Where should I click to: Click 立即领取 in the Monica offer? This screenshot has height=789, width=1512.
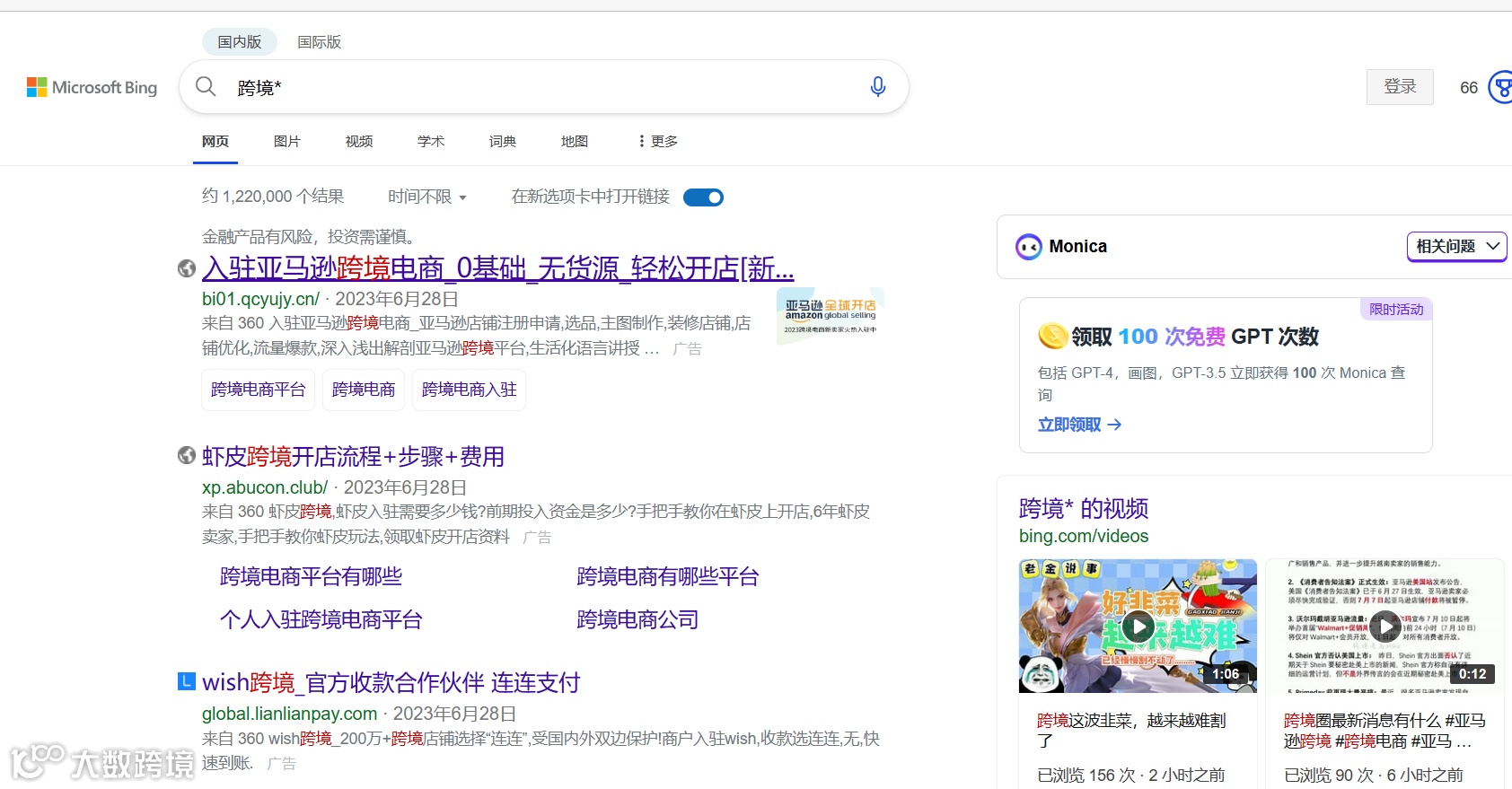1080,425
